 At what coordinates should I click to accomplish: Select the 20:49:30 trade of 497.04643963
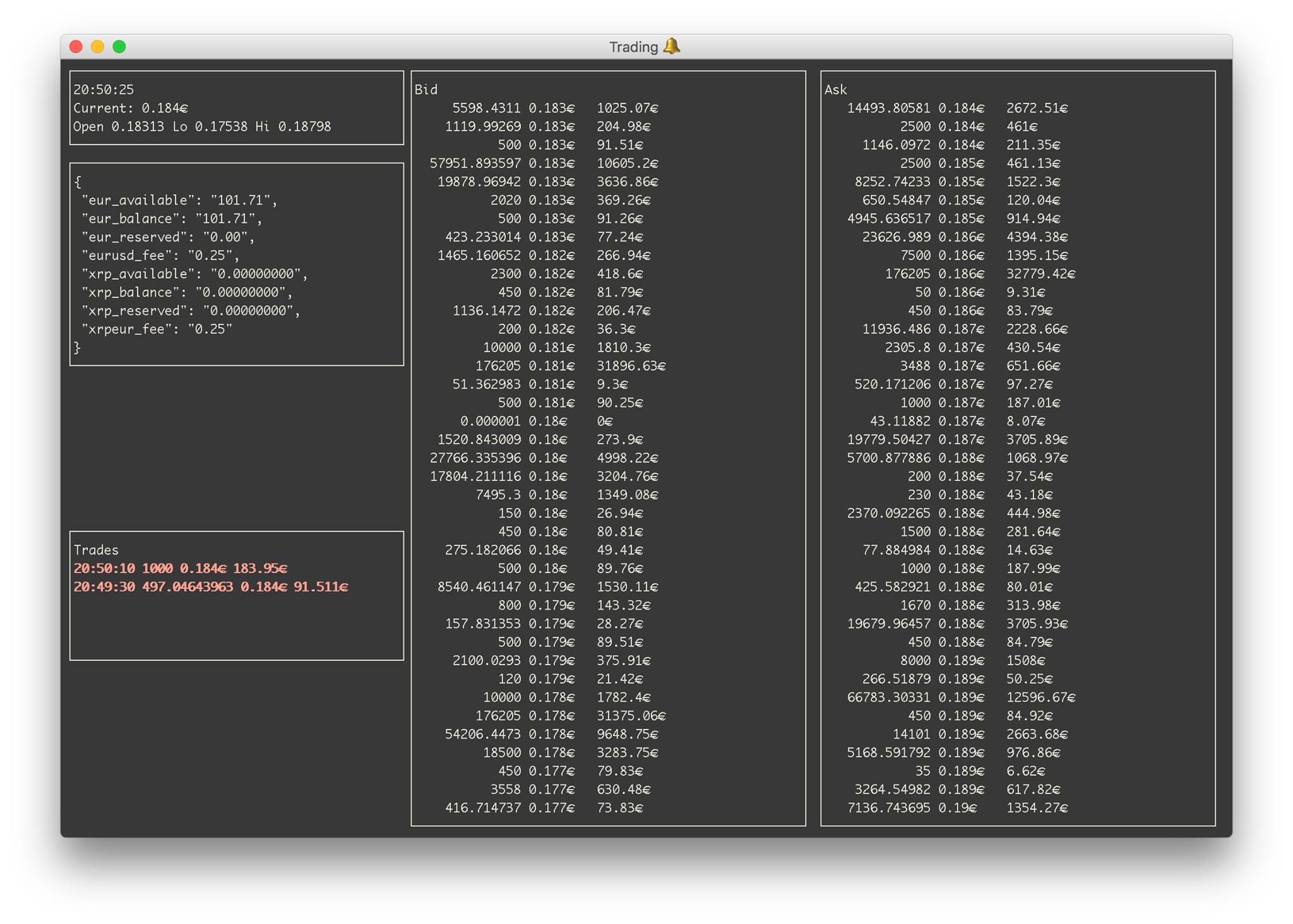211,586
